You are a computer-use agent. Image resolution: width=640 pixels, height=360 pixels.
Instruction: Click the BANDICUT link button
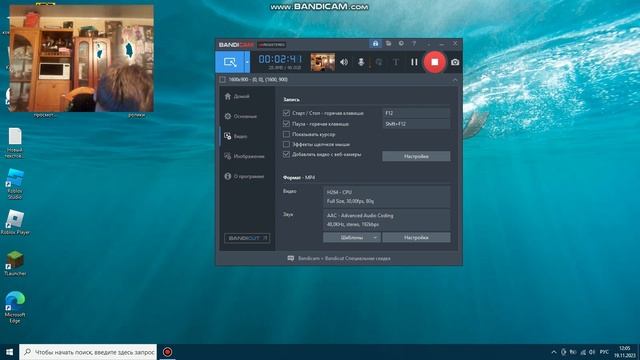[x=247, y=238]
